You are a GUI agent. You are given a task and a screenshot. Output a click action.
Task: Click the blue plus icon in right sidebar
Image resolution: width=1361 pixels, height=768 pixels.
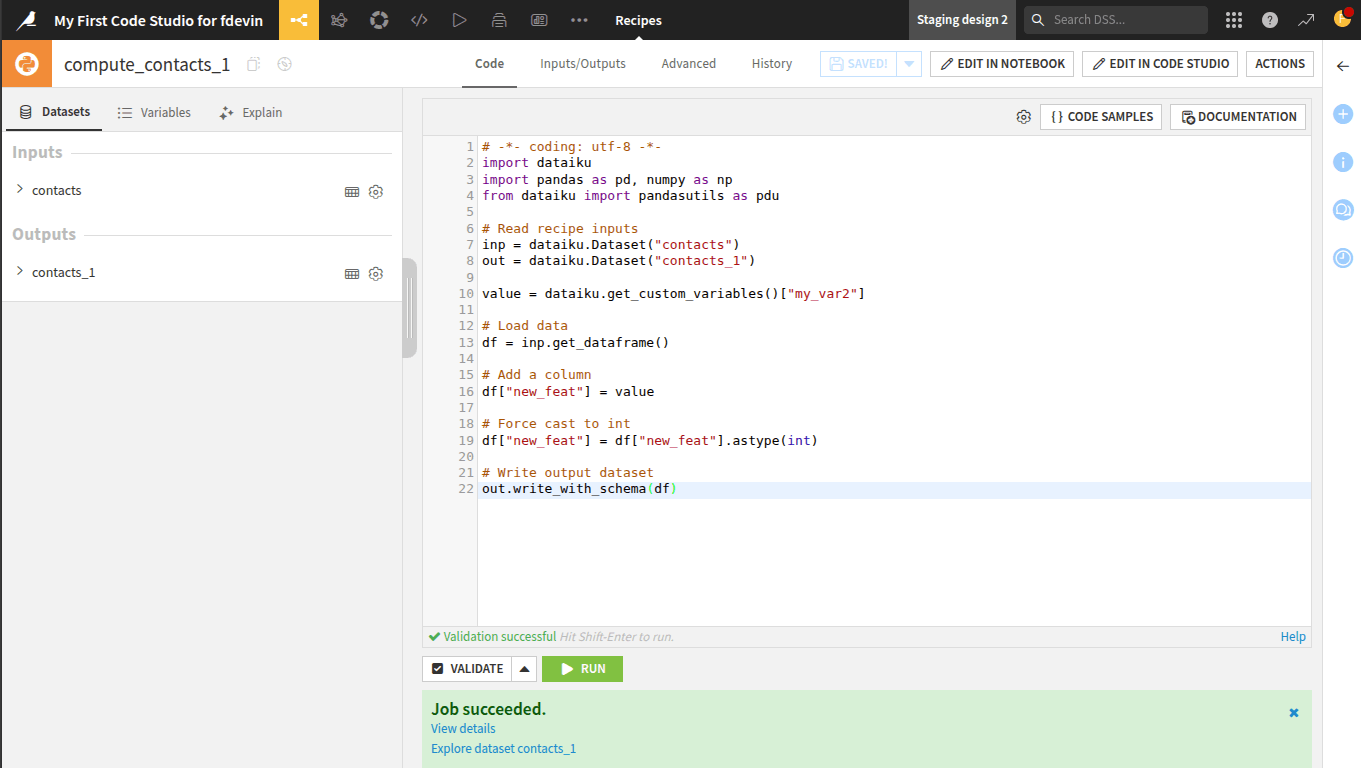tap(1342, 114)
